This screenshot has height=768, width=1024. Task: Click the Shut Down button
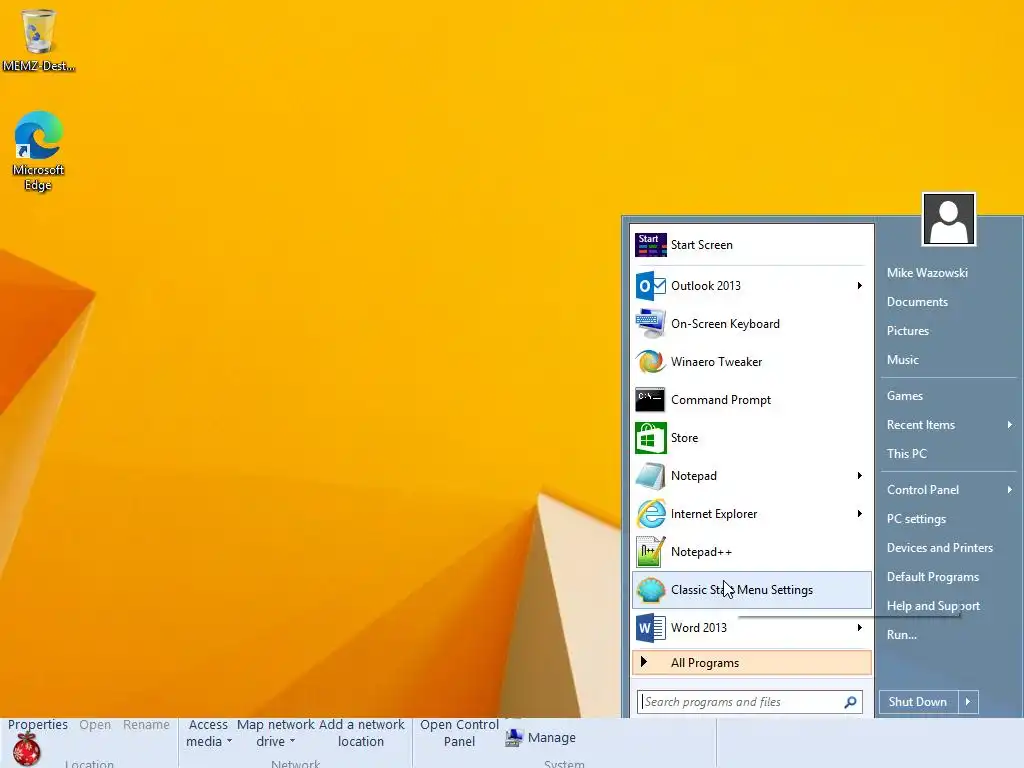pos(918,702)
